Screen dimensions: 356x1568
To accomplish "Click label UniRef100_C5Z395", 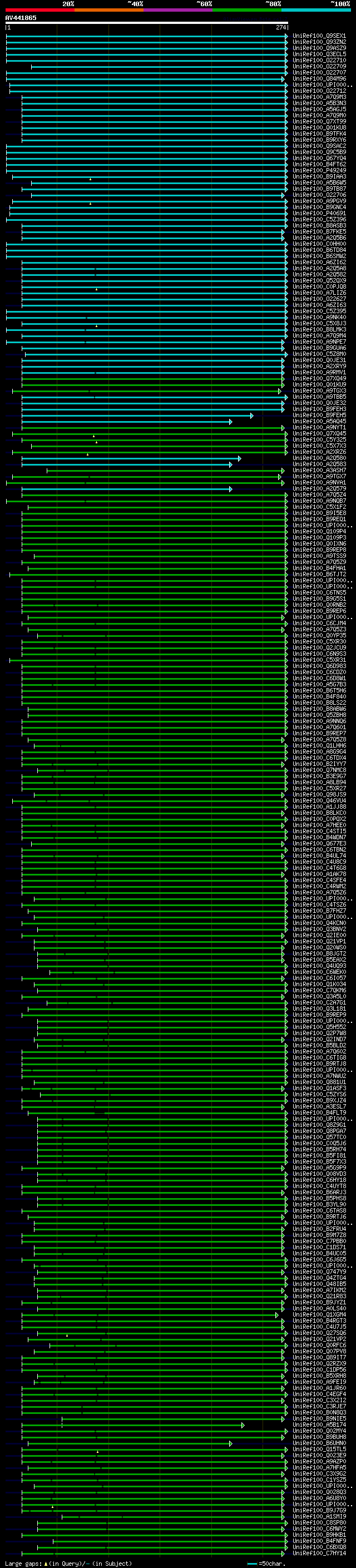I will pyautogui.click(x=319, y=311).
